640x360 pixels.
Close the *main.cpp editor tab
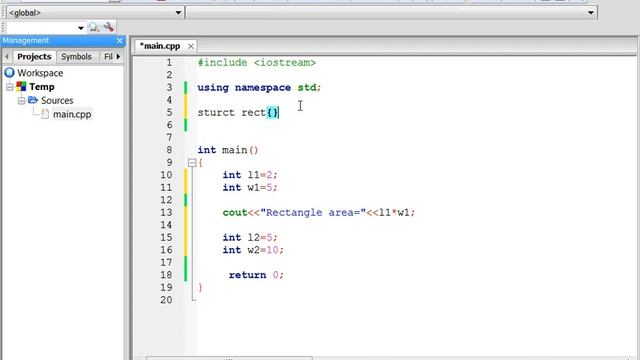191,47
